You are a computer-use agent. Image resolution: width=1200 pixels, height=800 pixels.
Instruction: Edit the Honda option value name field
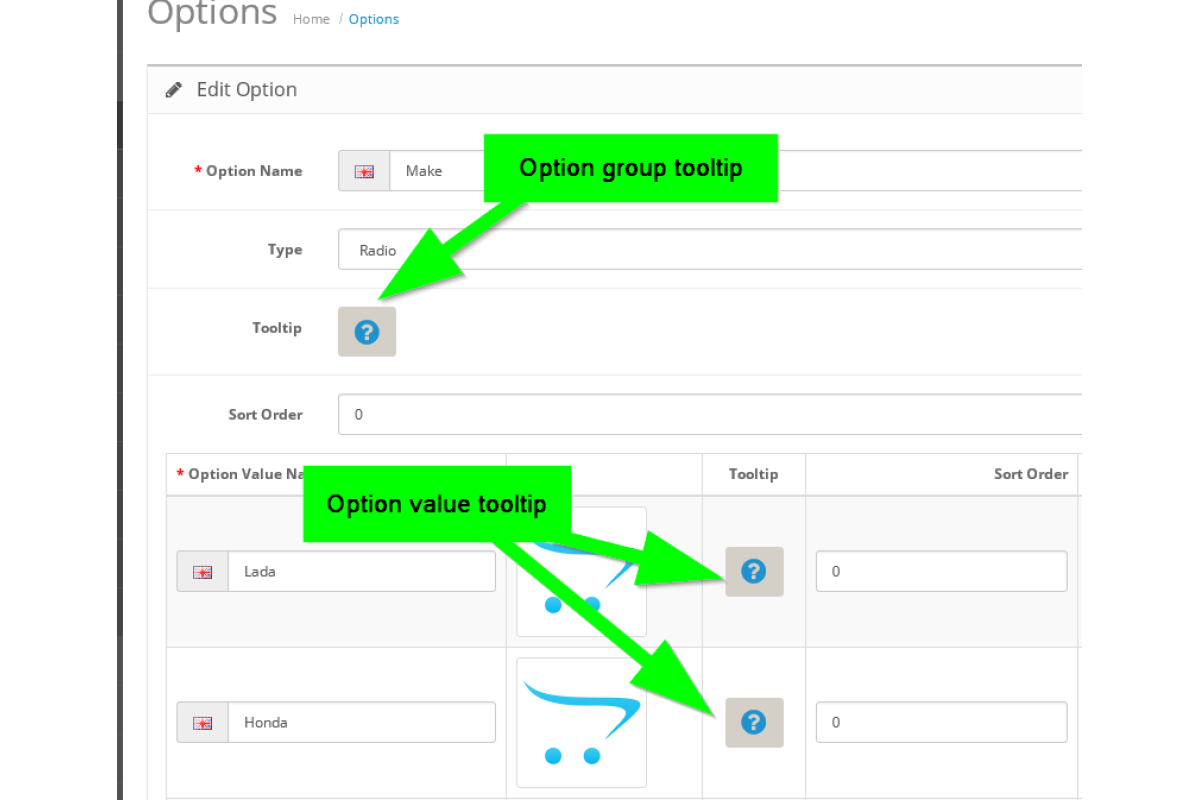tap(361, 722)
